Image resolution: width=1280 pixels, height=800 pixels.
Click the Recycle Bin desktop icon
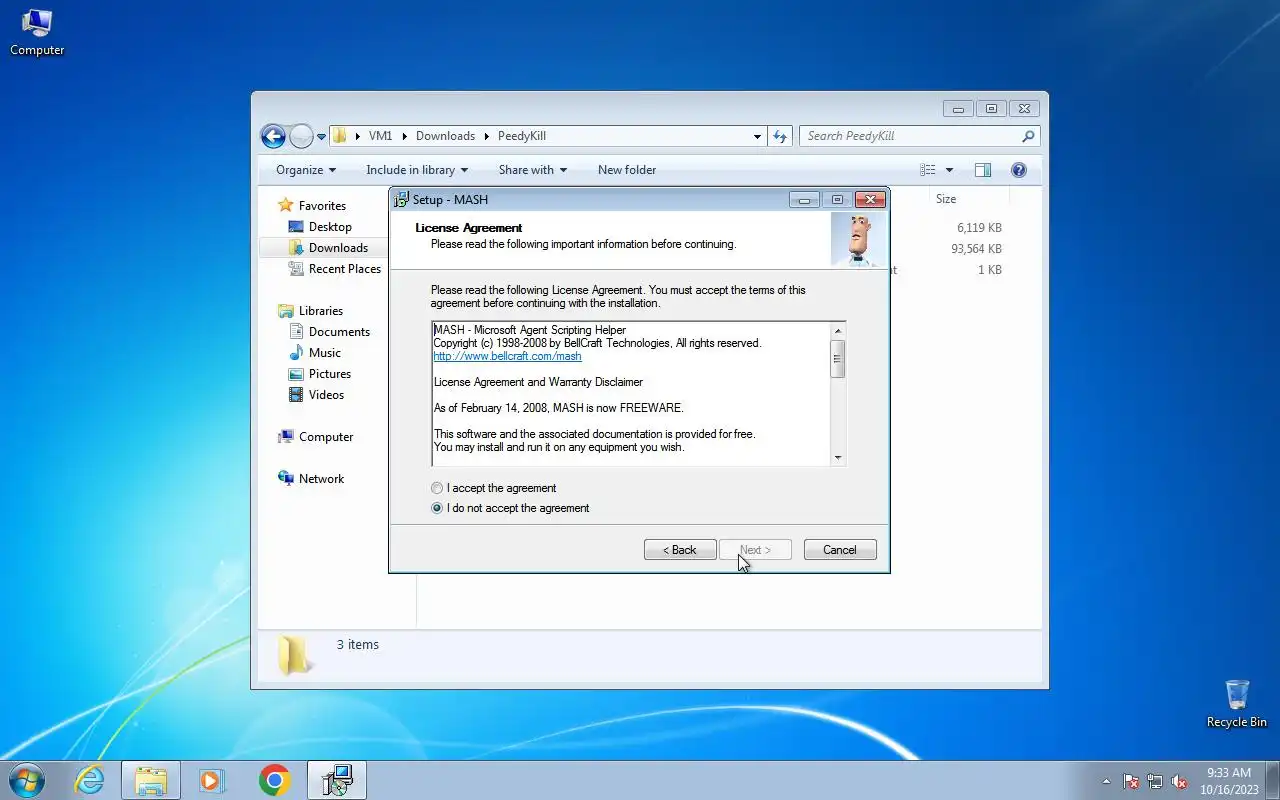(x=1237, y=704)
